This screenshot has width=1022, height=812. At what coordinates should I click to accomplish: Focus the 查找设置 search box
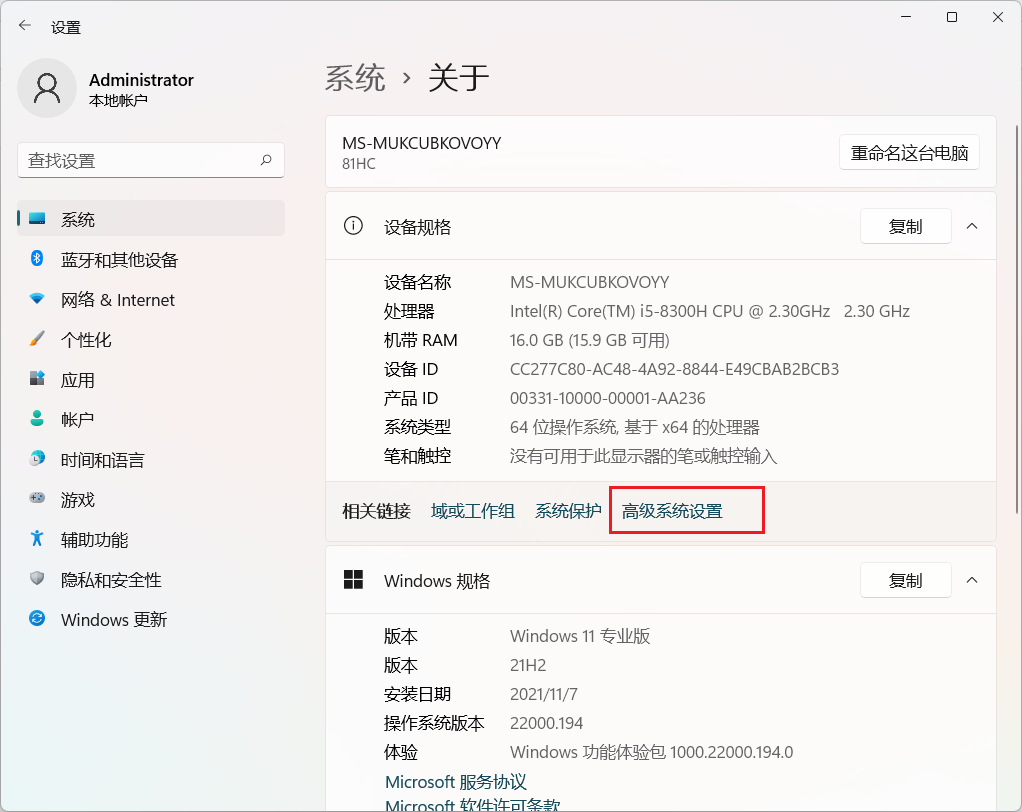tap(151, 160)
